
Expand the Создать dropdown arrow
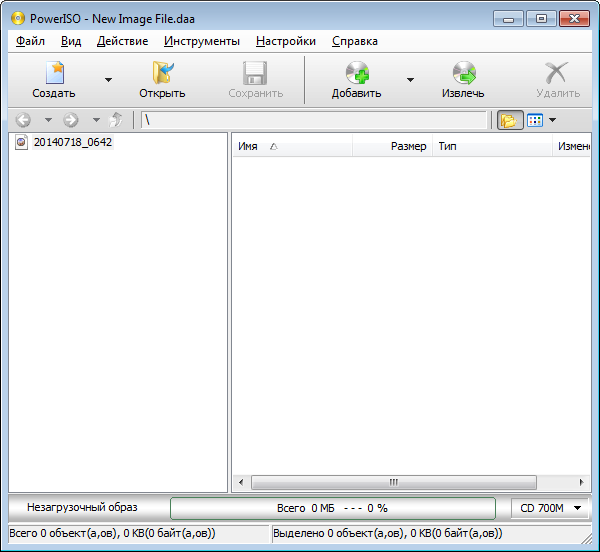pyautogui.click(x=108, y=80)
